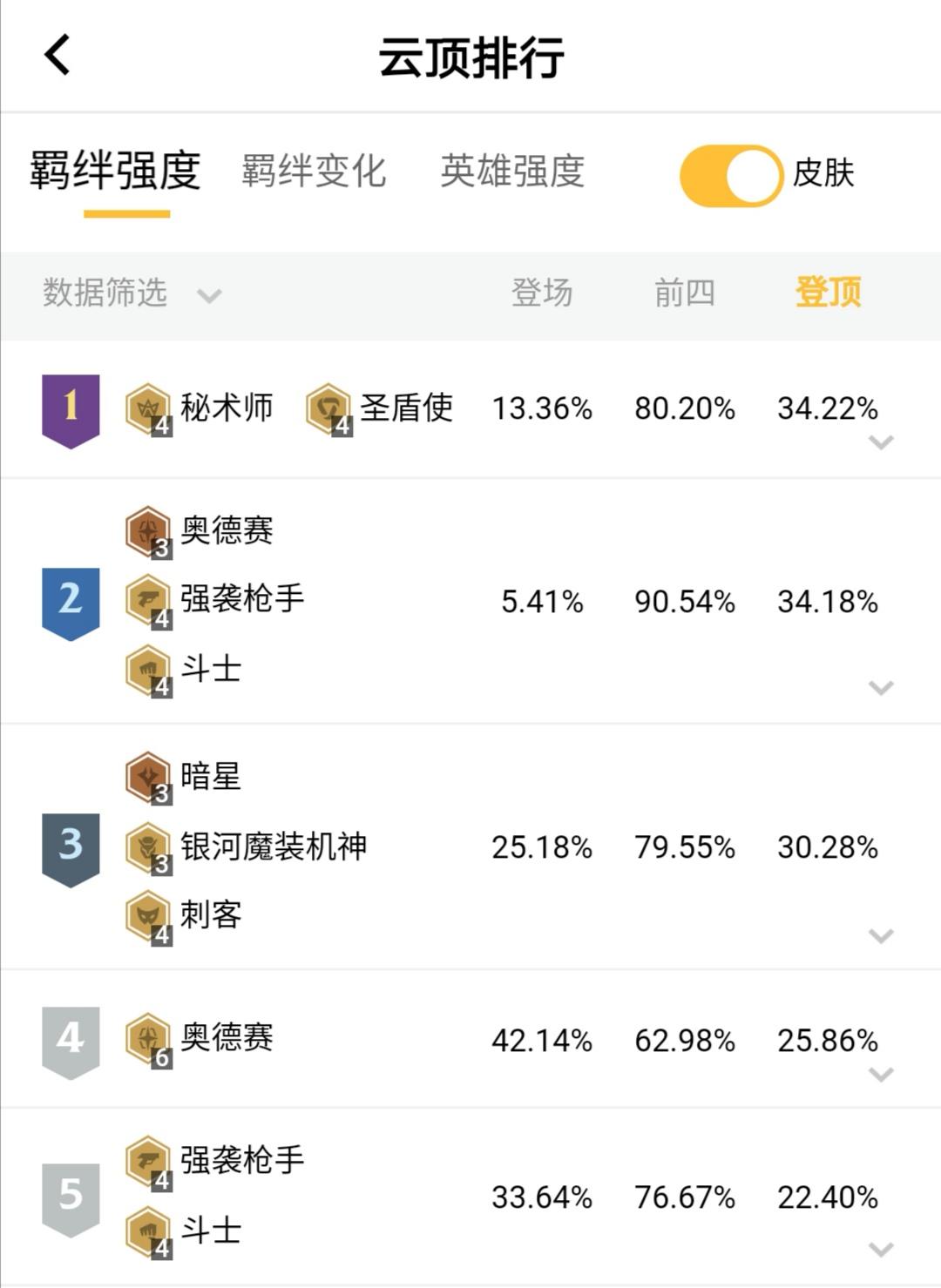This screenshot has width=941, height=1288.
Task: Tap the rank 1 purple badge
Action: point(71,410)
